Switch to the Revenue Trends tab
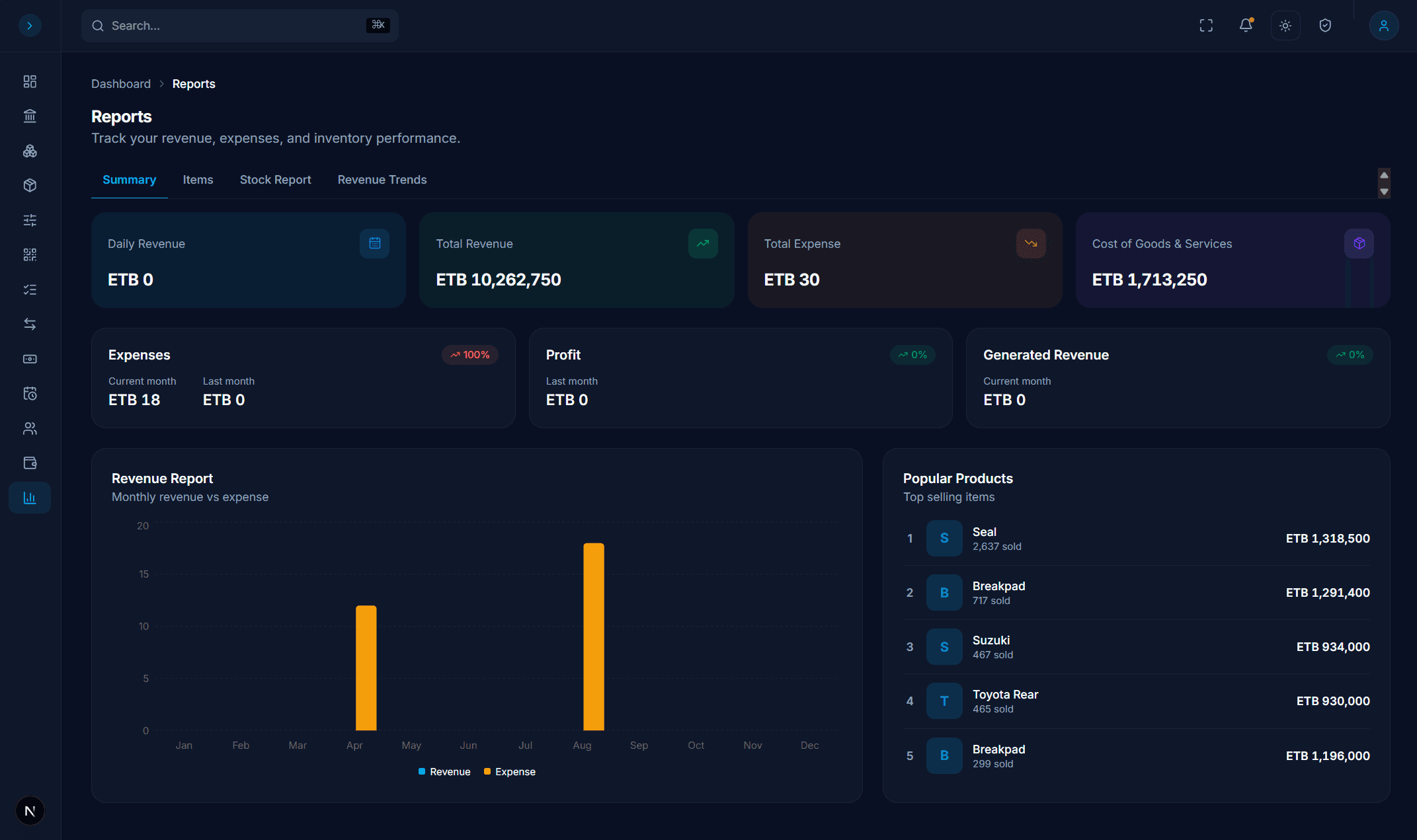The height and width of the screenshot is (840, 1417). 382,180
